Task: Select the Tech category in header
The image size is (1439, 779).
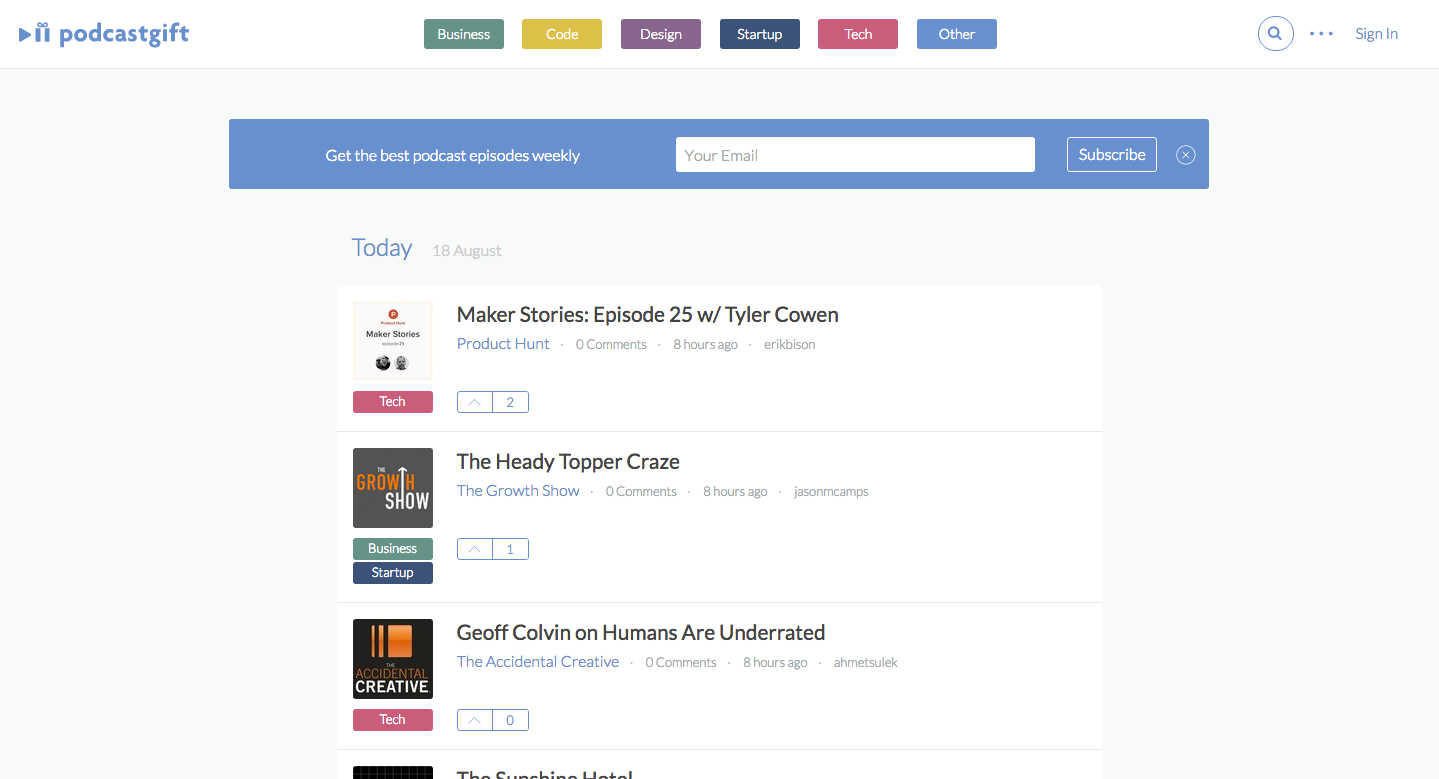Action: point(858,34)
